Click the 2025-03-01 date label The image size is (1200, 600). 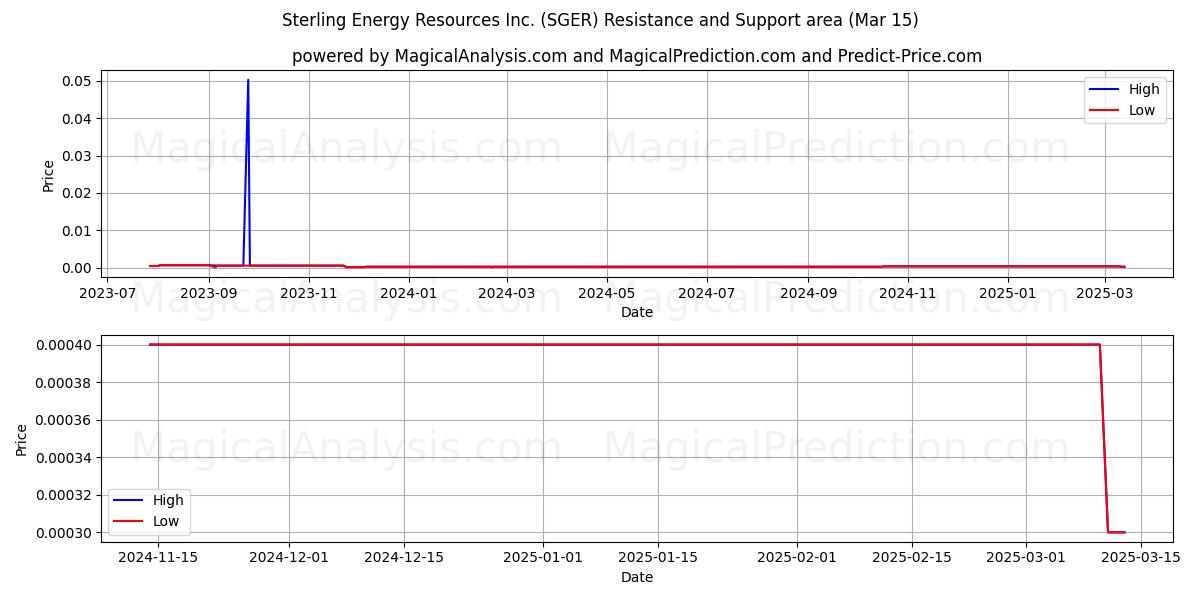click(1027, 558)
